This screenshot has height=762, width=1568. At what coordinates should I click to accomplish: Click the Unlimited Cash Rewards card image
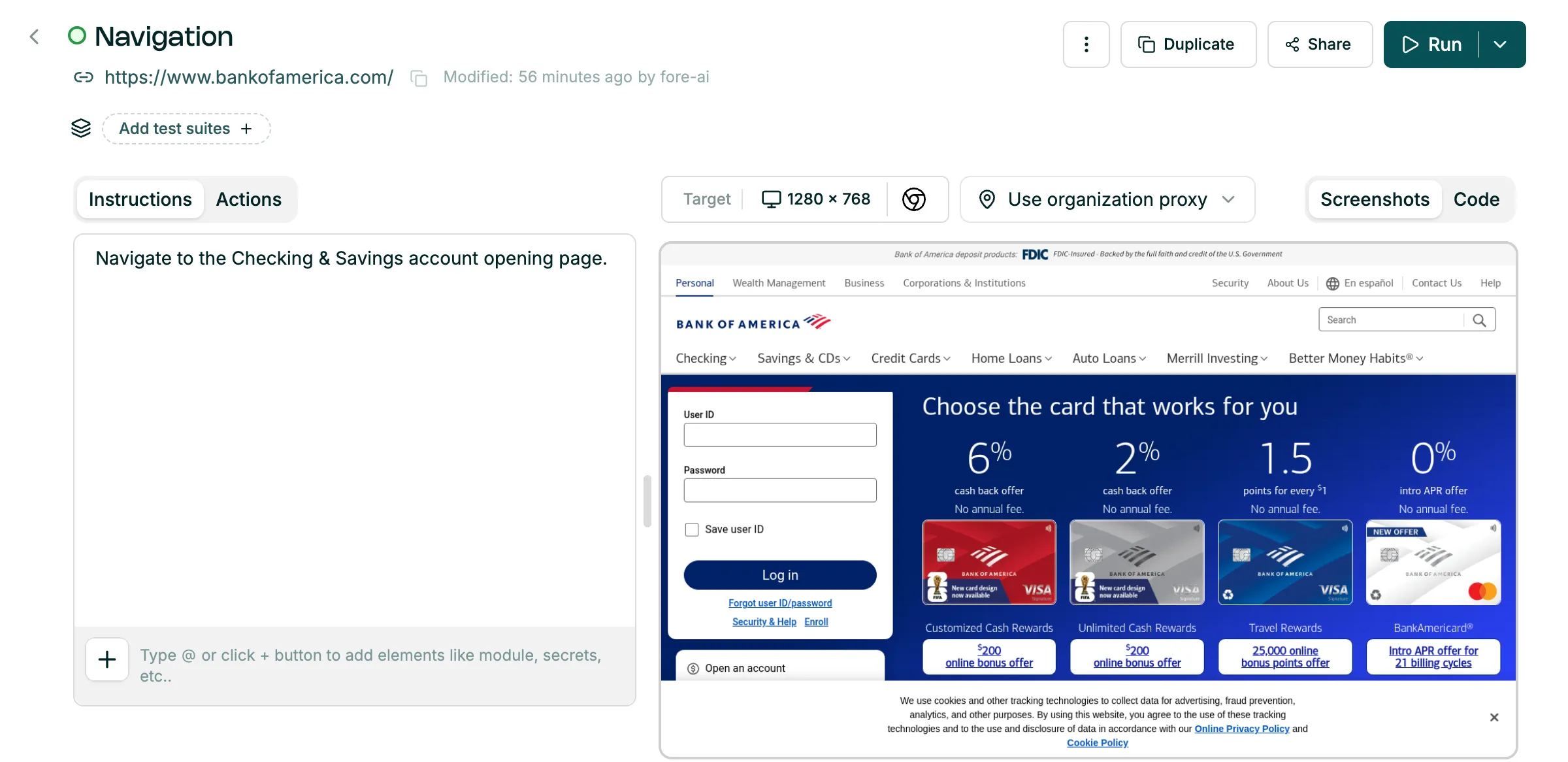coord(1137,562)
